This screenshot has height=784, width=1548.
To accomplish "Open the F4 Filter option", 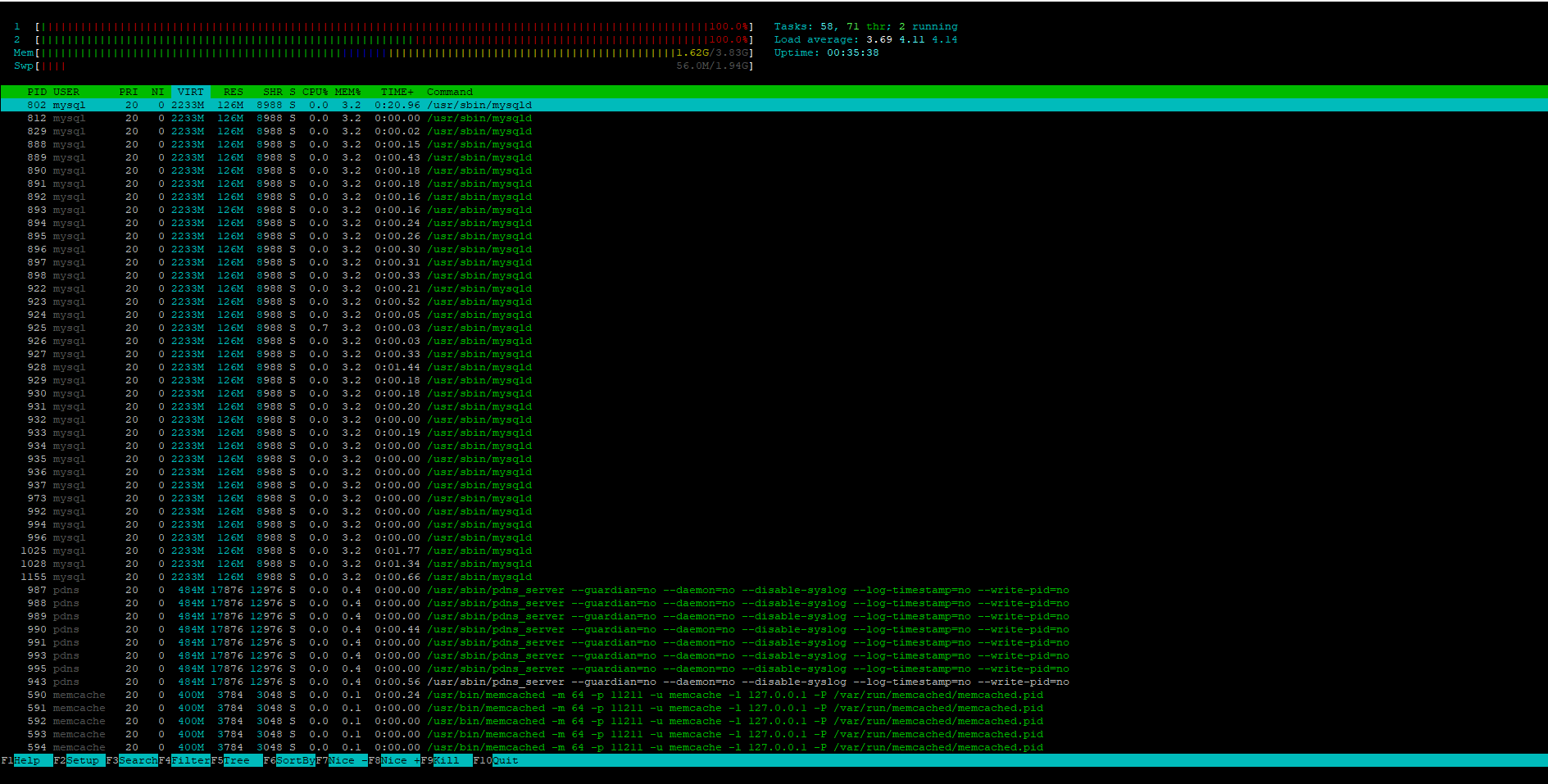I will click(184, 760).
